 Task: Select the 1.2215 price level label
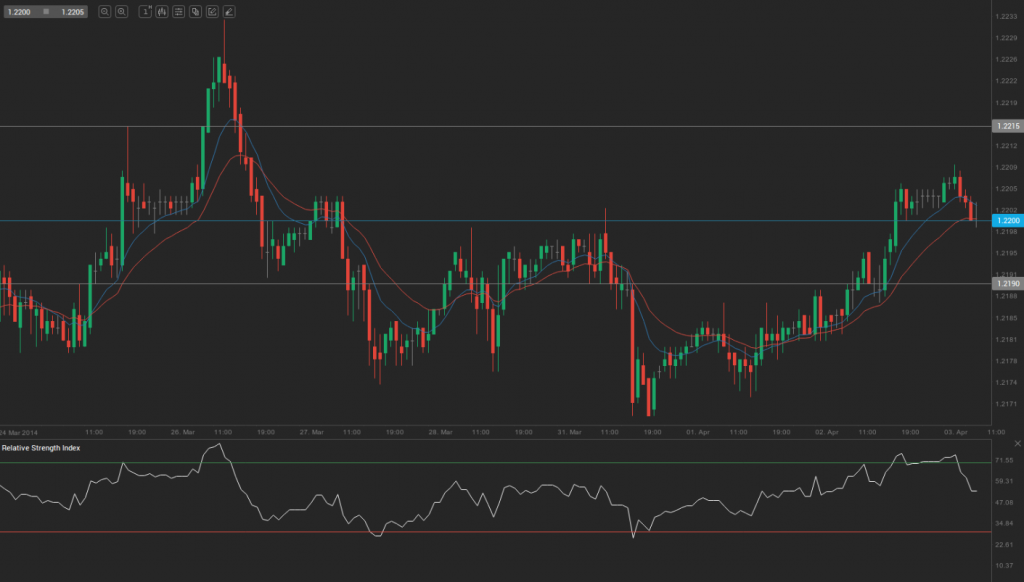pyautogui.click(x=1005, y=126)
